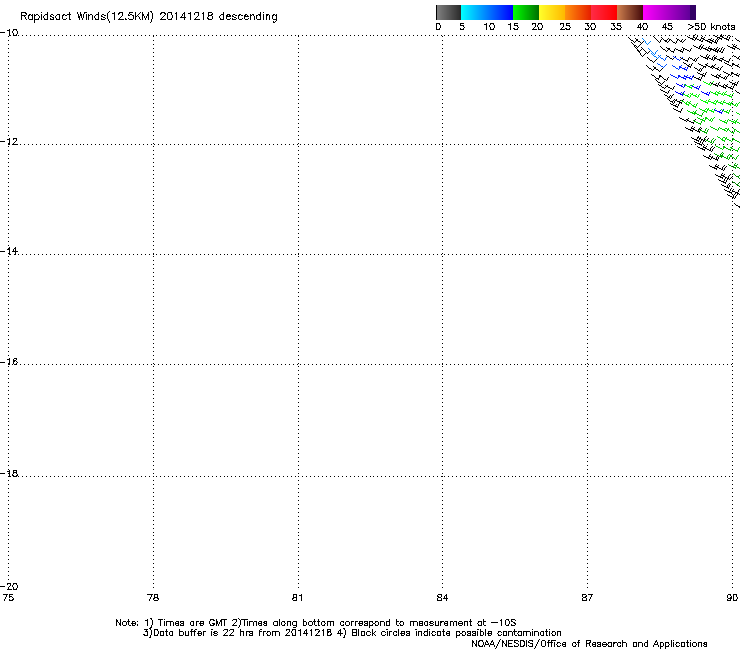Click the longitude label 78
740x650 pixels.
[x=153, y=598]
